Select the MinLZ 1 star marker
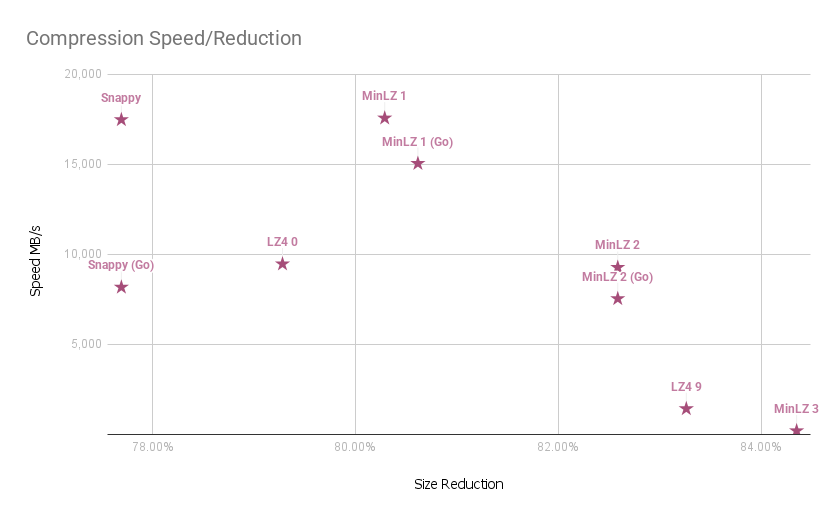Image resolution: width=836 pixels, height=518 pixels. click(384, 118)
